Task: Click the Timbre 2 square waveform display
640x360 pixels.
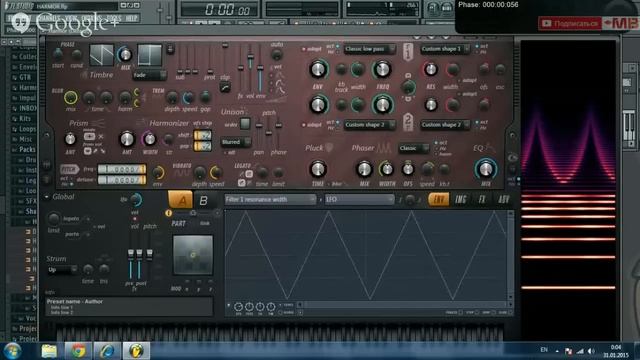Action: [x=149, y=55]
